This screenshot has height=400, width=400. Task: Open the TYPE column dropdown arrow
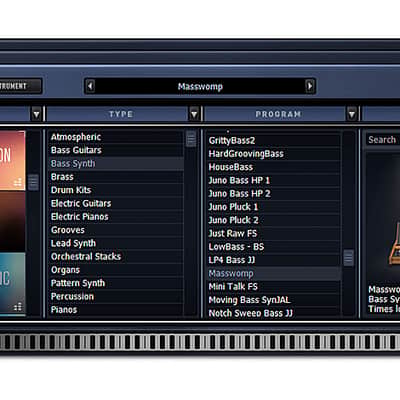click(x=194, y=114)
